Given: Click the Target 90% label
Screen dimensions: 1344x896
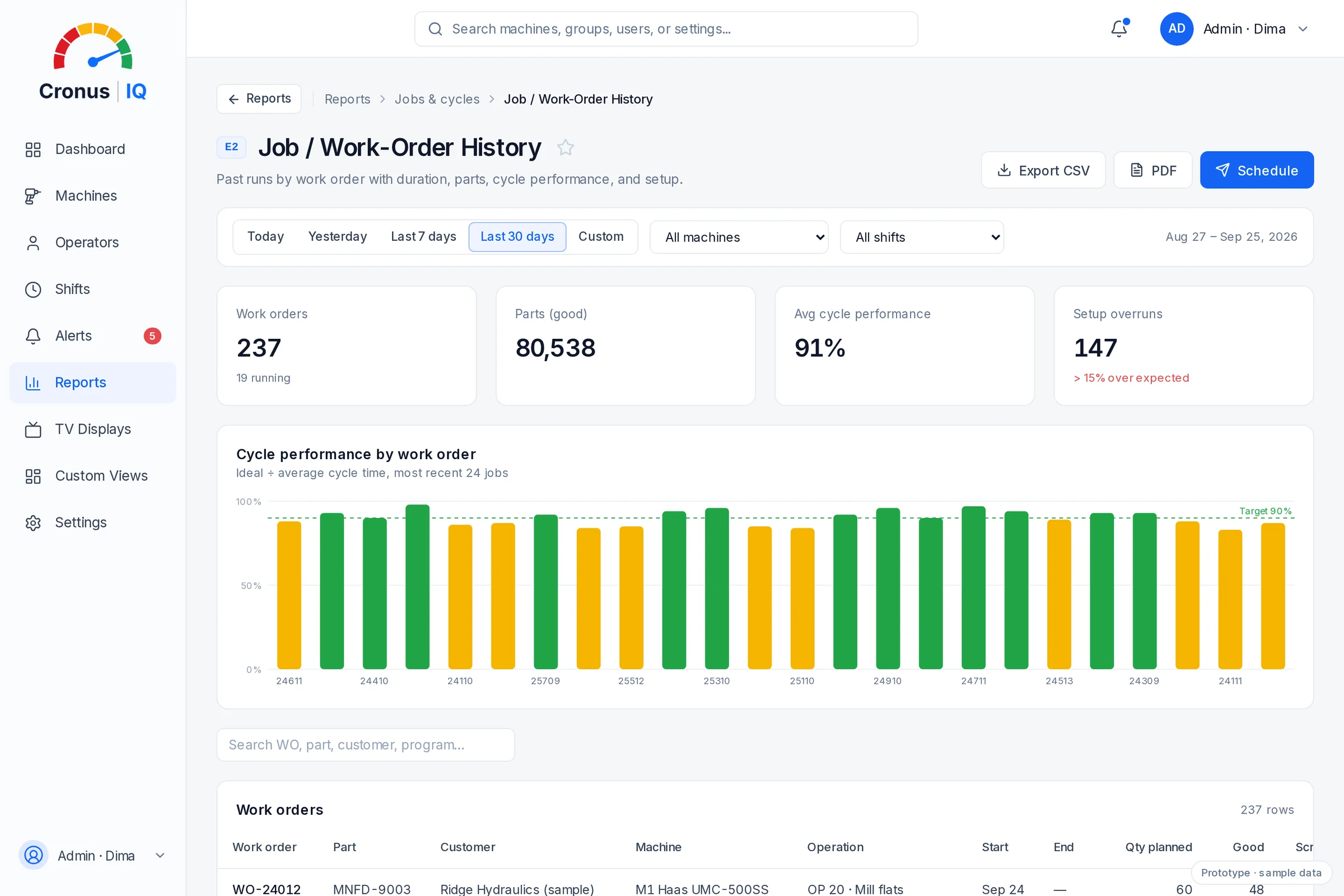Looking at the screenshot, I should click(1265, 511).
